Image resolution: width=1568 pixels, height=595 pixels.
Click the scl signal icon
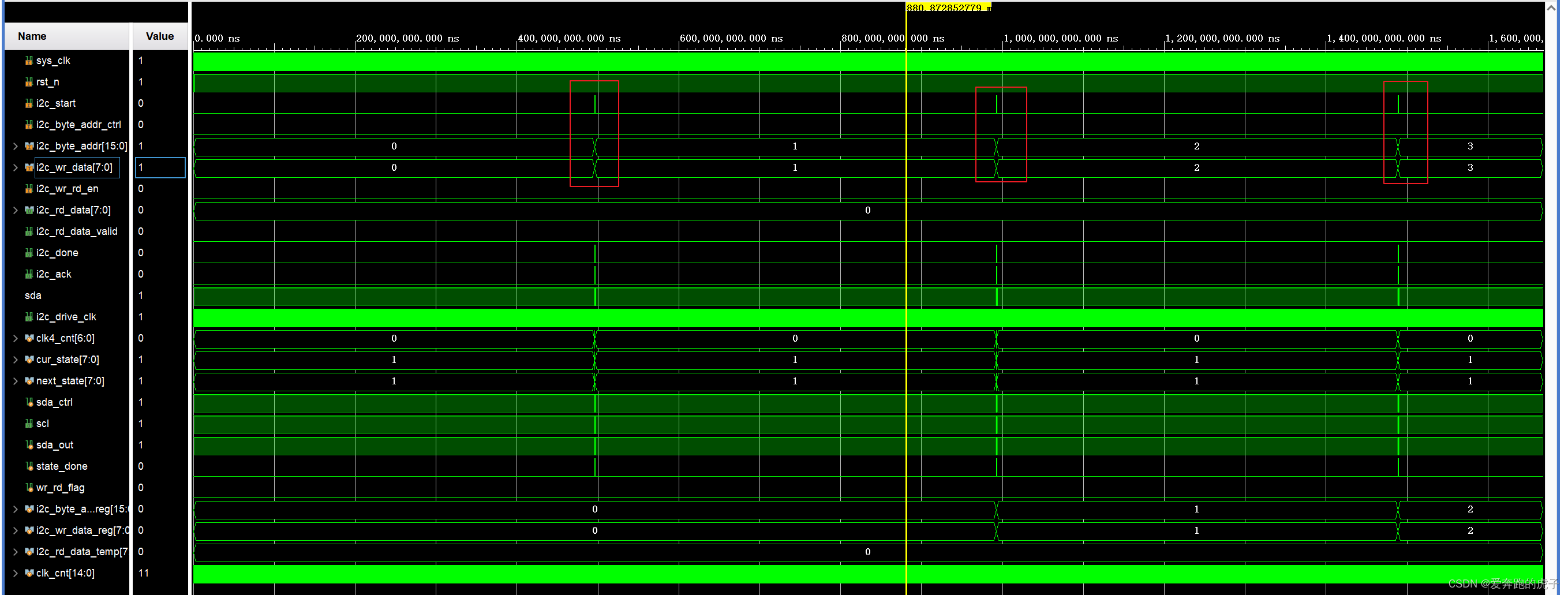pyautogui.click(x=29, y=423)
